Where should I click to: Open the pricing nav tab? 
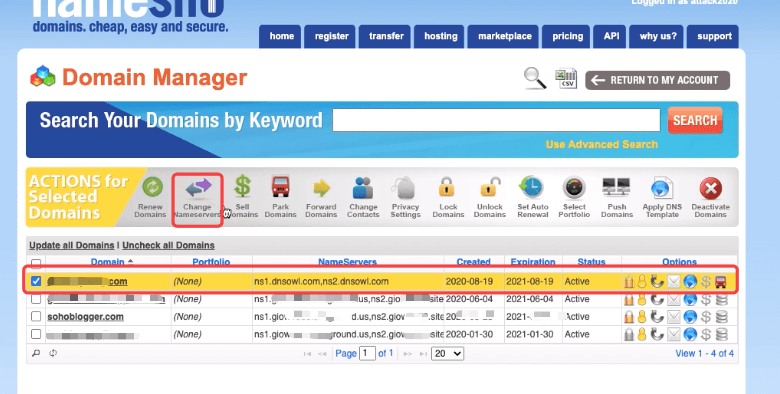tap(566, 36)
